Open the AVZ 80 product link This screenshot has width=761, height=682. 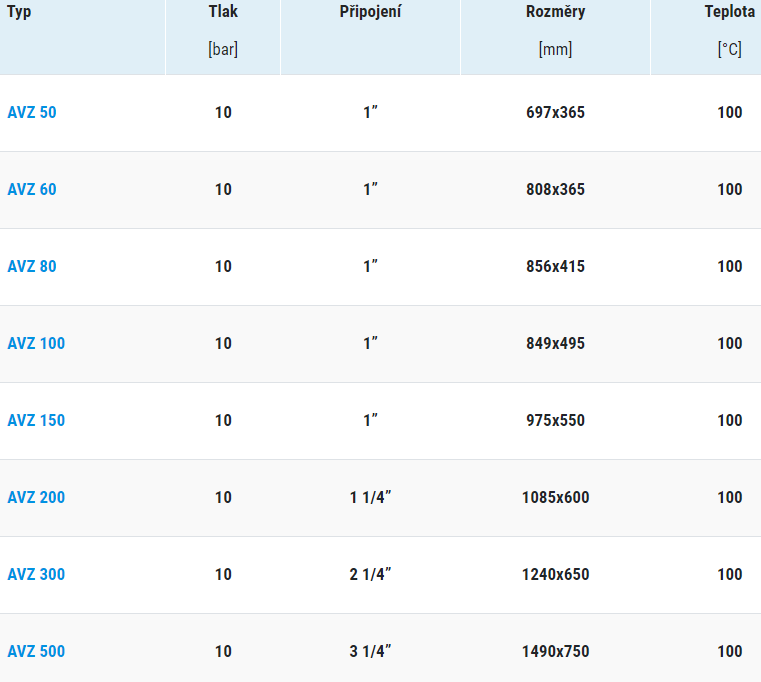pyautogui.click(x=32, y=266)
